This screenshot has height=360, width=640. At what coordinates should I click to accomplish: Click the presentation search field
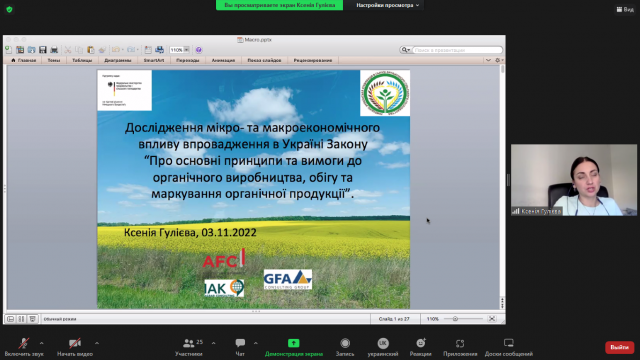457,50
